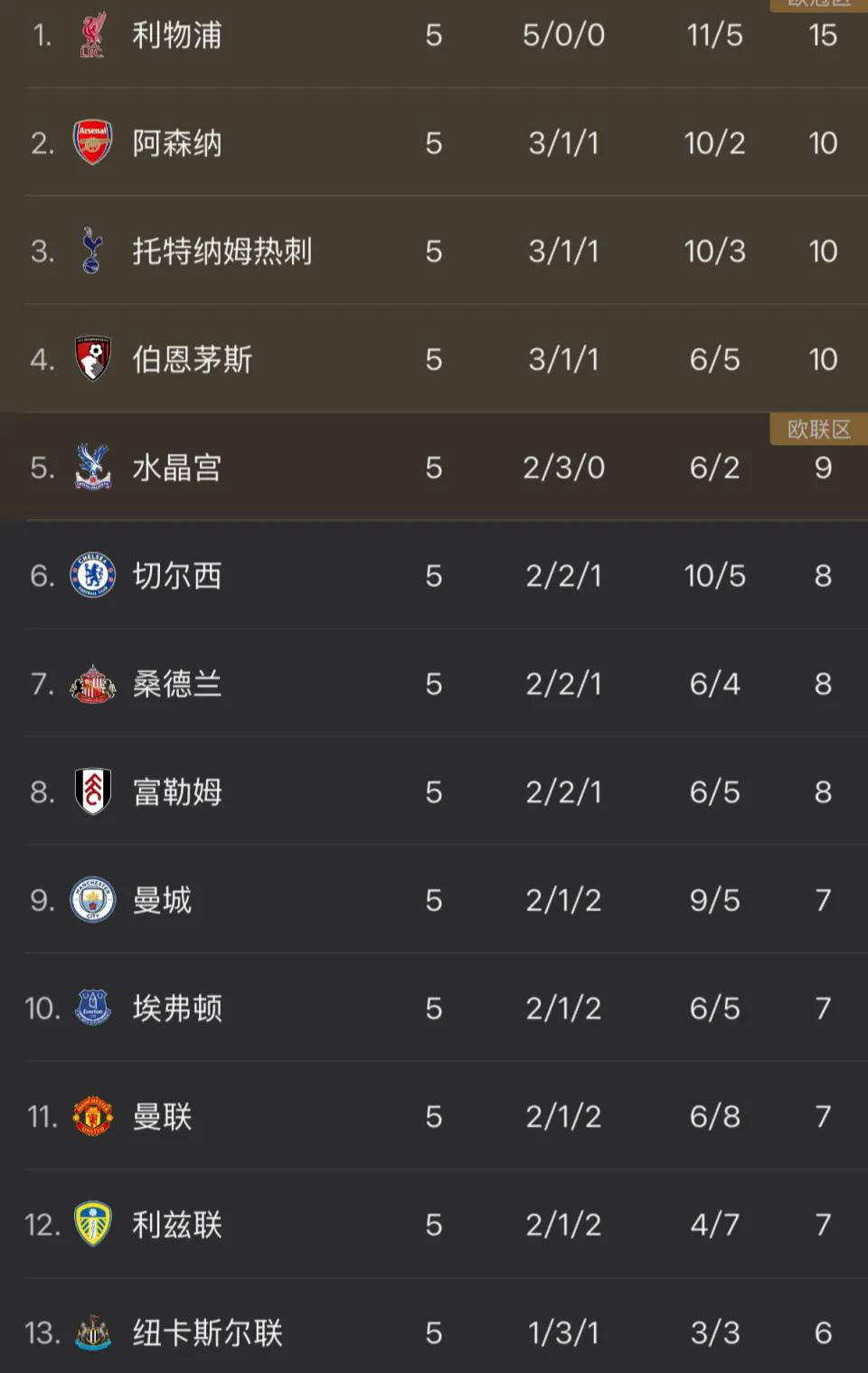Select 切尔西 goals figure 10/5

[x=714, y=575]
